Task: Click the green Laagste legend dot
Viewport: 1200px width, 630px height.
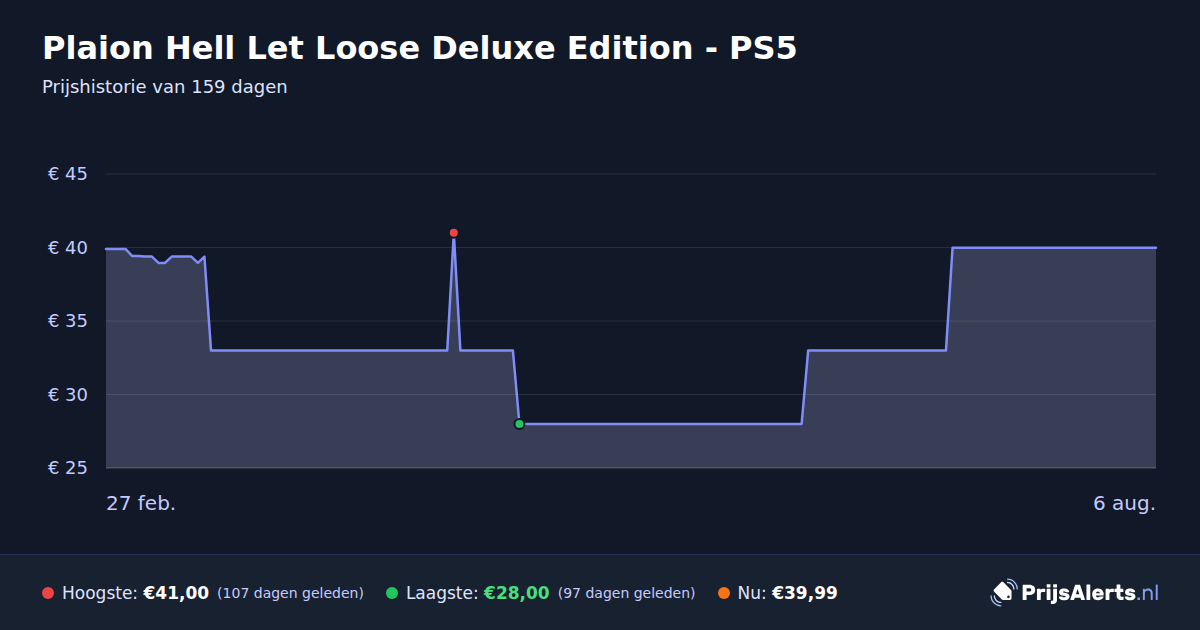Action: (x=392, y=593)
